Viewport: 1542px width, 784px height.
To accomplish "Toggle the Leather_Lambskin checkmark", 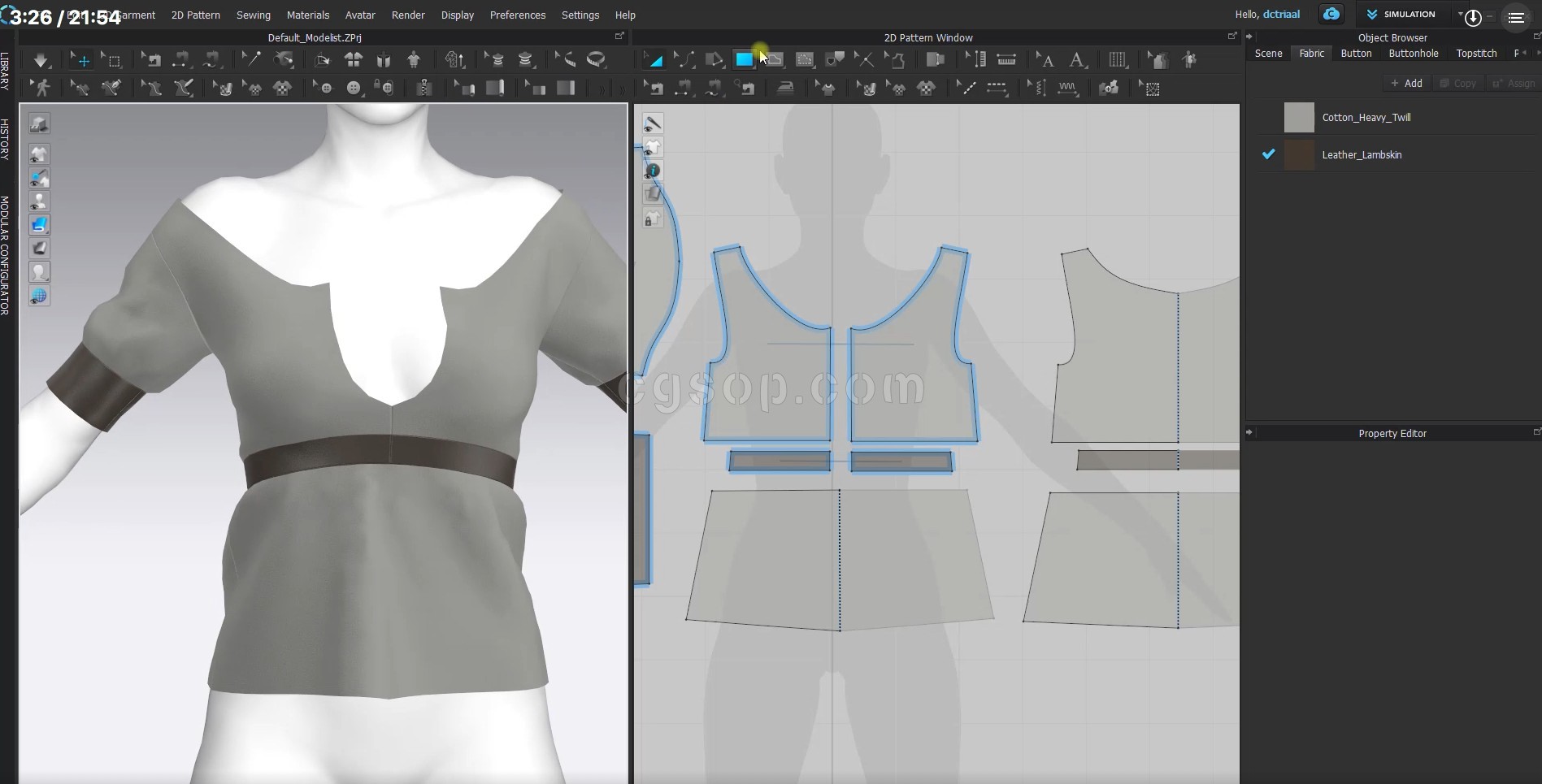I will click(x=1268, y=154).
